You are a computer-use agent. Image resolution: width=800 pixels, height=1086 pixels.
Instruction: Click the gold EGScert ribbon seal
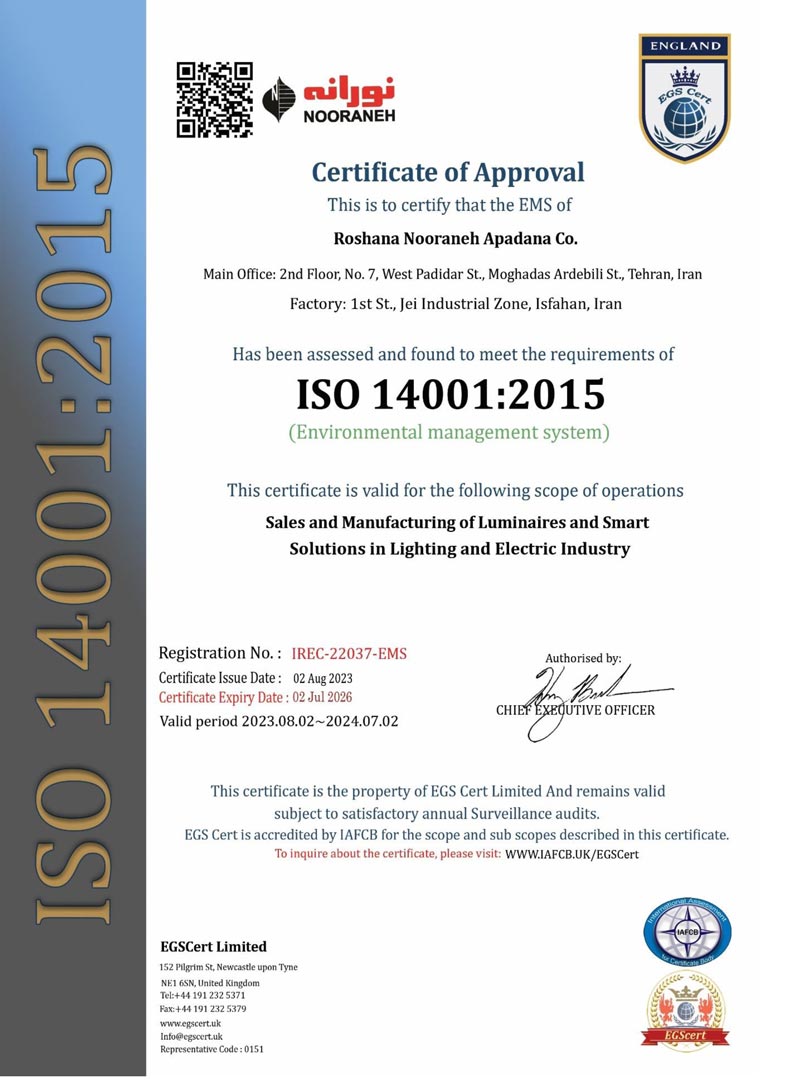tap(686, 1011)
